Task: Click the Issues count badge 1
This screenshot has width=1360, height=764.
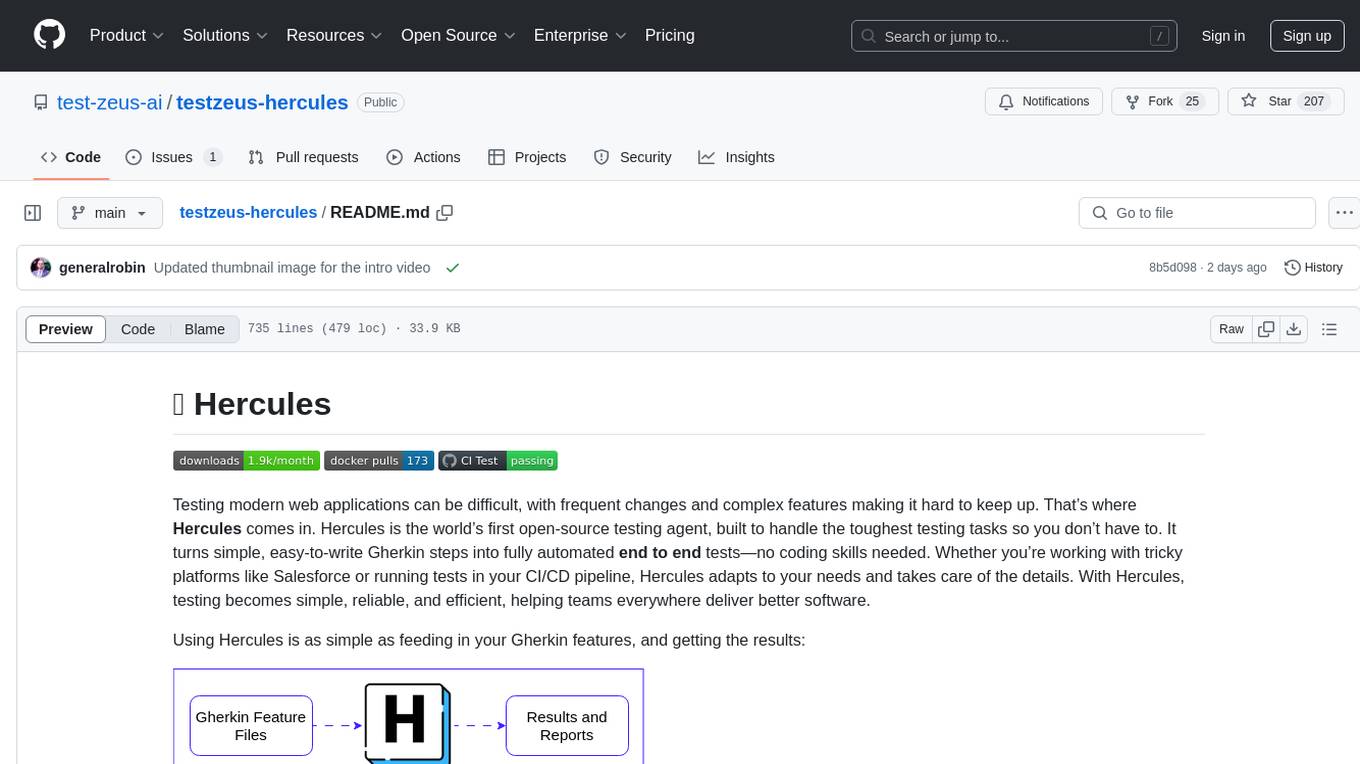Action: click(212, 157)
